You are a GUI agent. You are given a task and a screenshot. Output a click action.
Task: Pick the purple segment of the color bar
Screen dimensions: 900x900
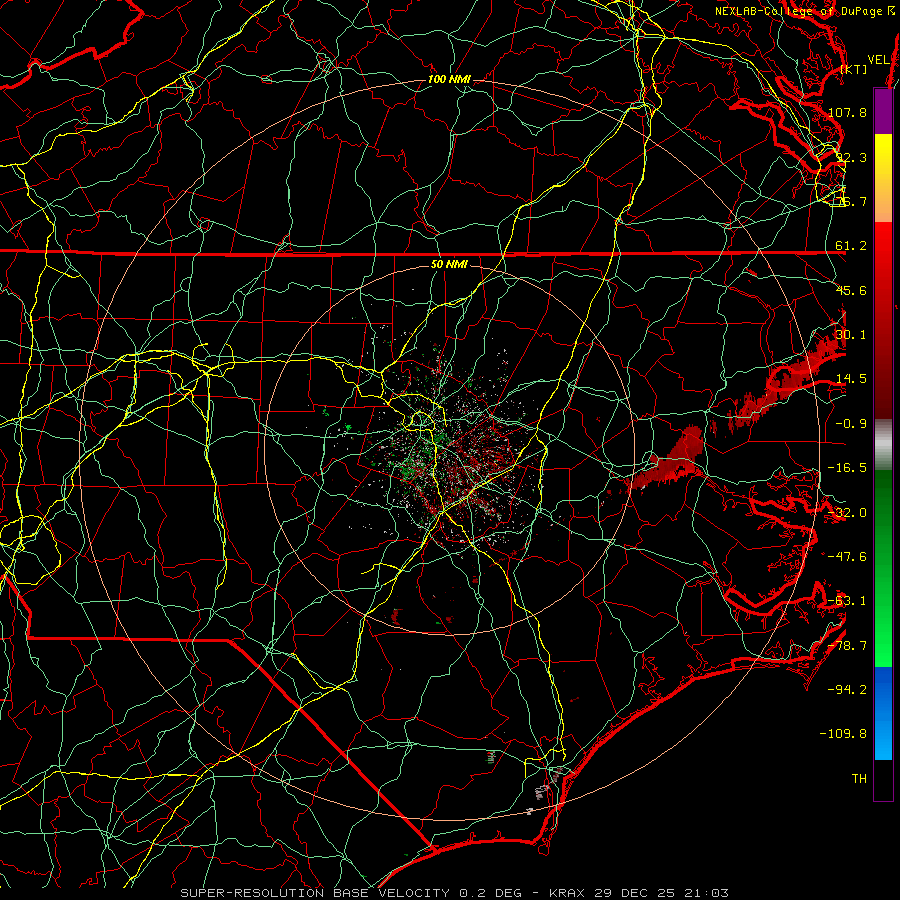(883, 112)
